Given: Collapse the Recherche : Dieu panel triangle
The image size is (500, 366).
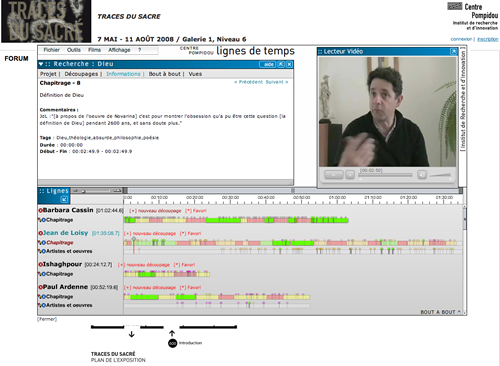Looking at the screenshot, I should pyautogui.click(x=41, y=64).
